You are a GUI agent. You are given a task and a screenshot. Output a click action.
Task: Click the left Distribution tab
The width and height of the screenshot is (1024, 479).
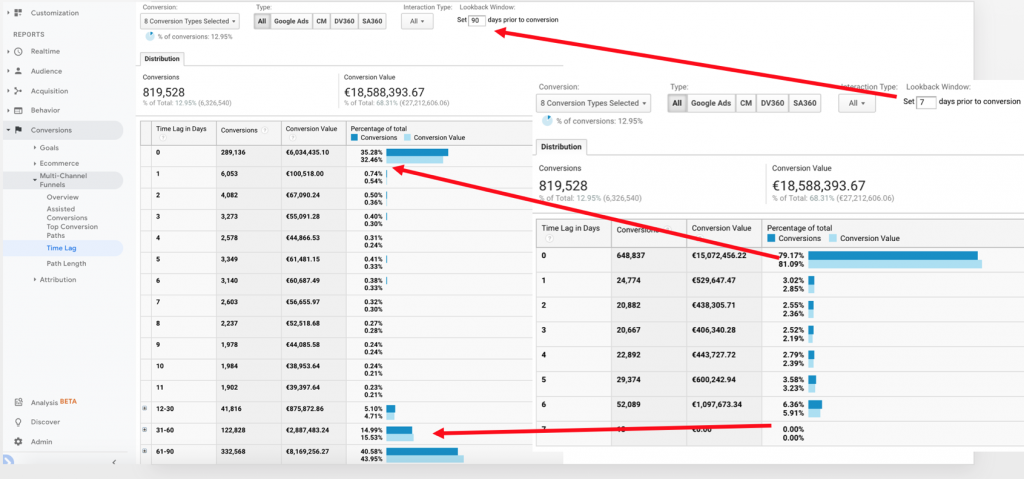coord(162,59)
